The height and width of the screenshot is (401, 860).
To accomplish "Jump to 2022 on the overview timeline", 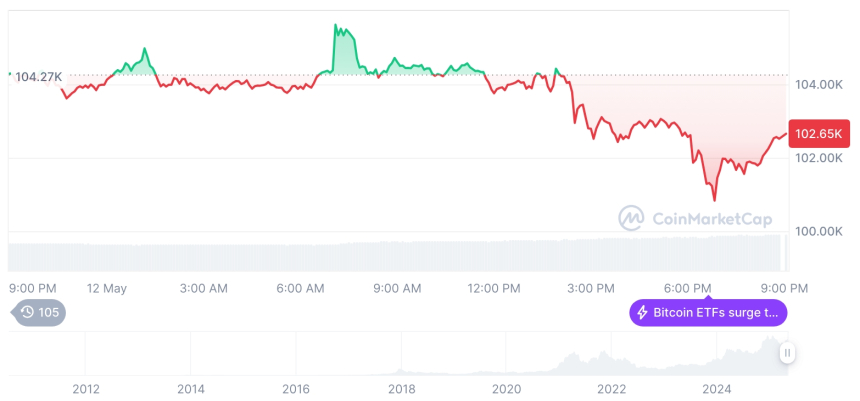I will tap(611, 389).
